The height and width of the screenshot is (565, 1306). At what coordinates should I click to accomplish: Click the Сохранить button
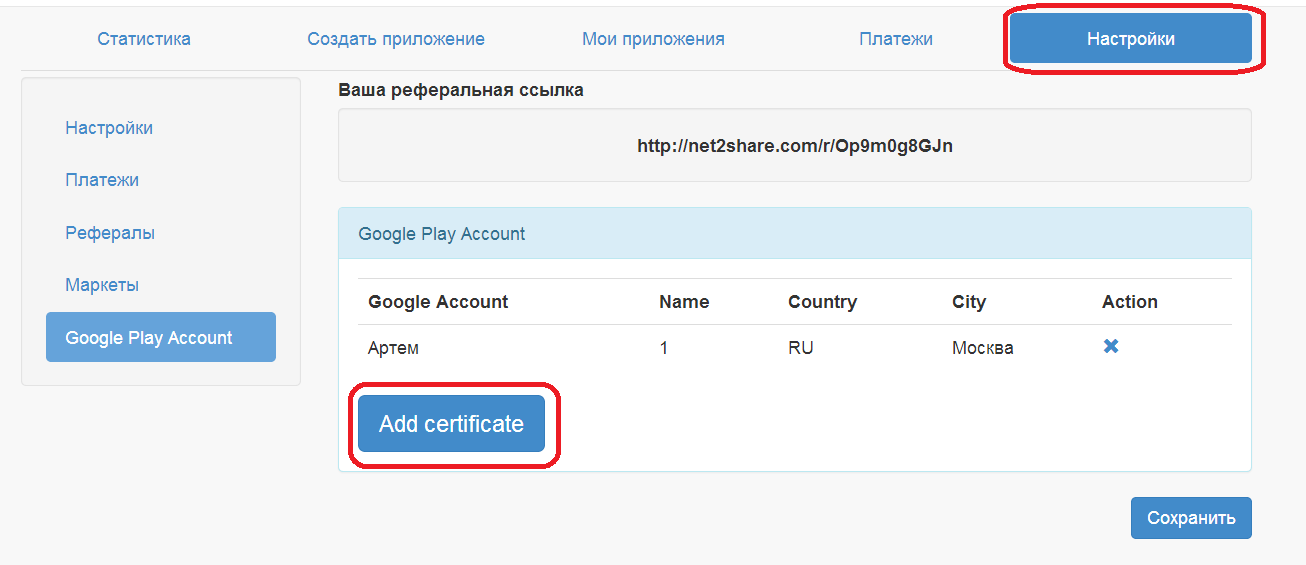click(1191, 518)
